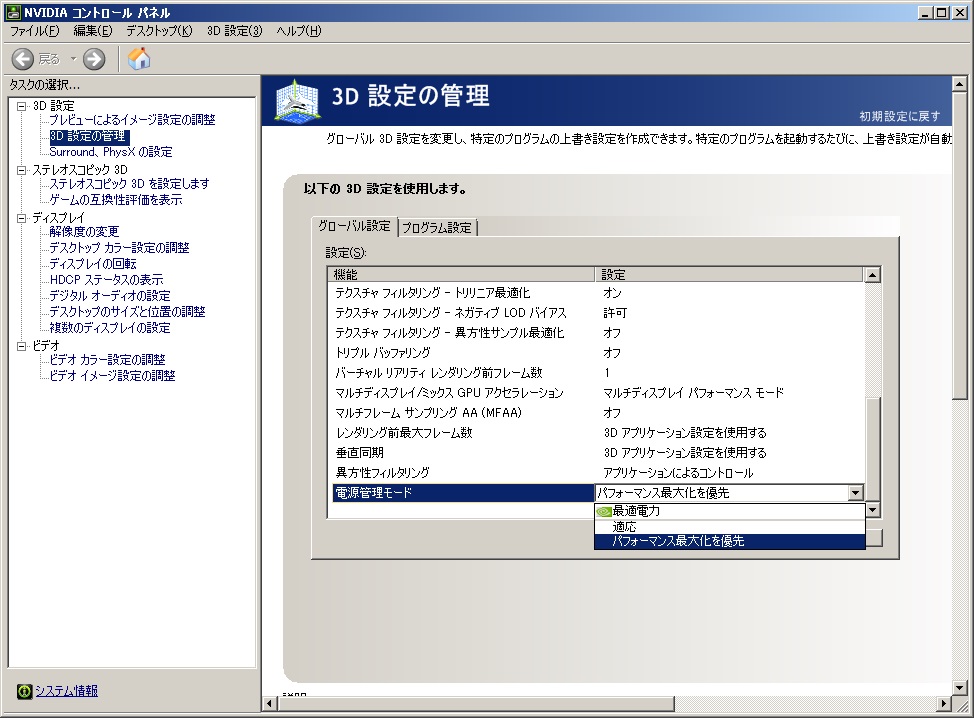Click the Back arrow button
The width and height of the screenshot is (974, 718).
[23, 59]
